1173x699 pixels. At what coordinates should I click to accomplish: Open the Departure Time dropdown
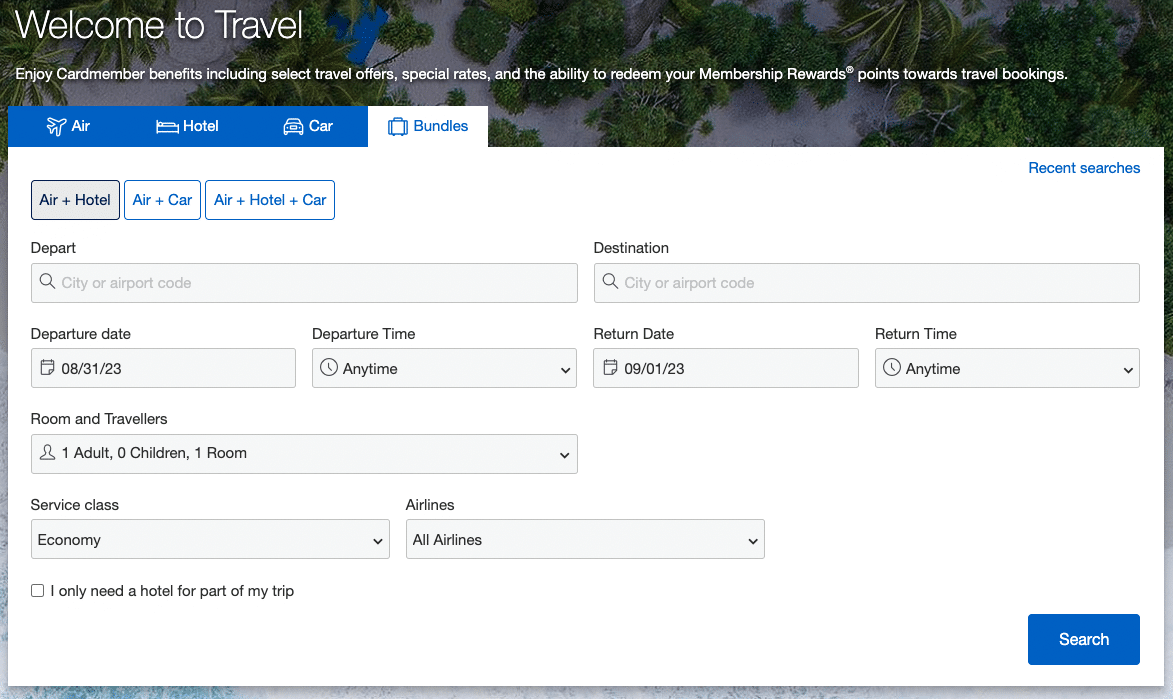pos(444,368)
